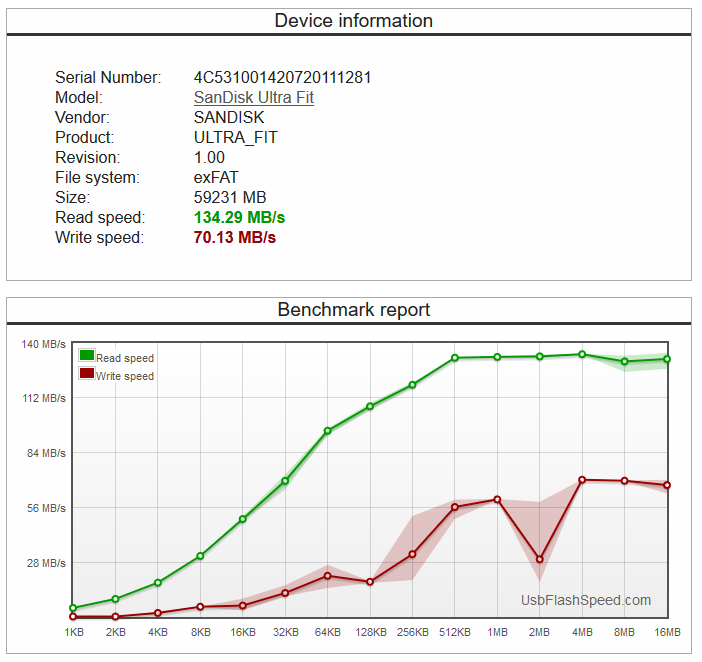Open the SanDisk Ultra Fit model link
This screenshot has height=662, width=702.
[254, 98]
